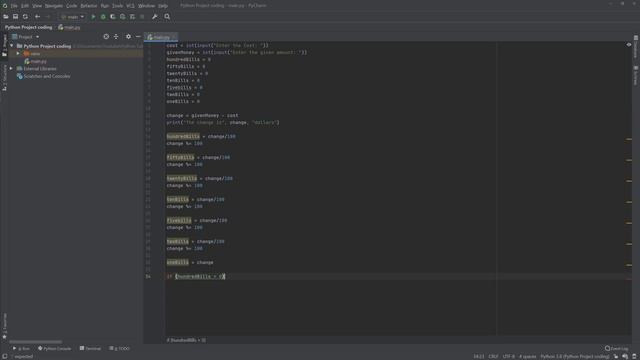This screenshot has width=640, height=360.
Task: Click main.py in the navigation bar breadcrumb
Action: [69, 27]
